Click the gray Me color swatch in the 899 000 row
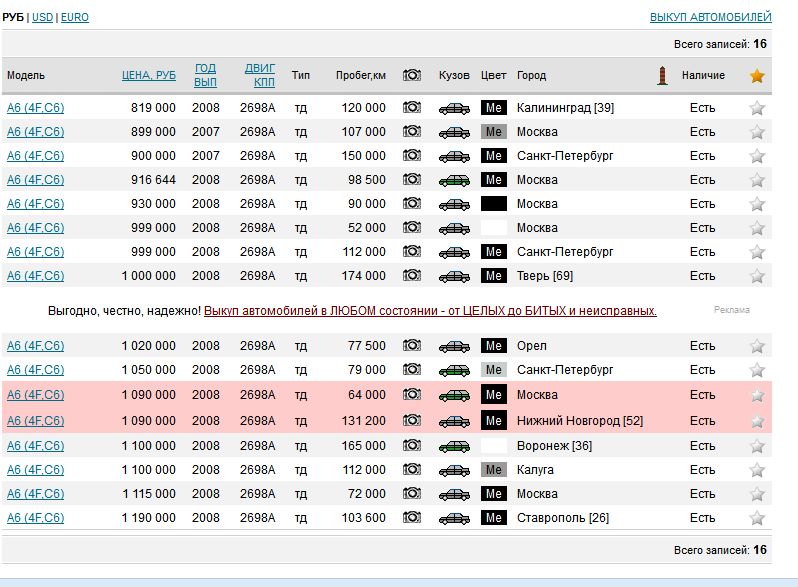The height and width of the screenshot is (587, 798). [494, 131]
